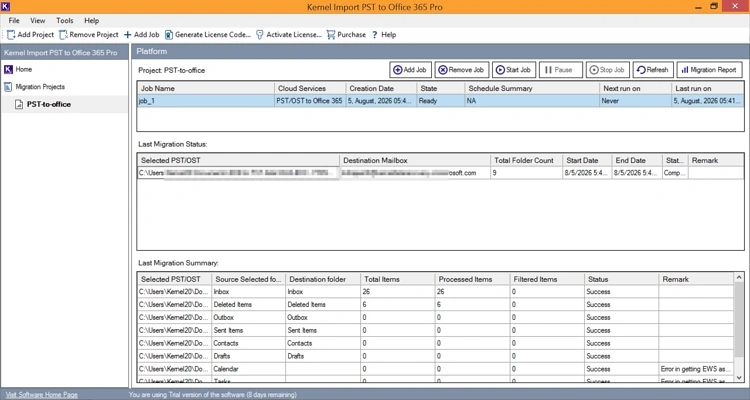Click the Total Folder Count column header
This screenshot has width=750, height=400.
(x=526, y=160)
